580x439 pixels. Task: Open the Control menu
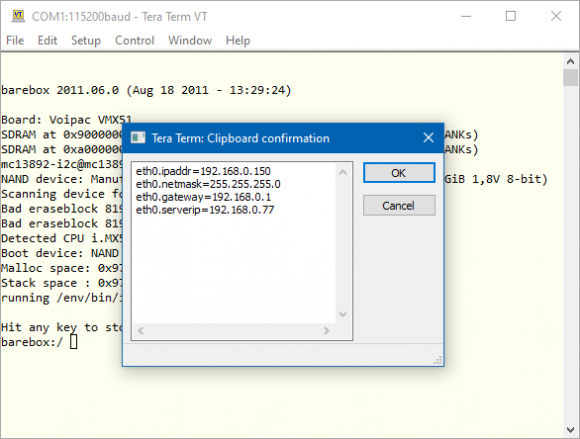pos(135,40)
